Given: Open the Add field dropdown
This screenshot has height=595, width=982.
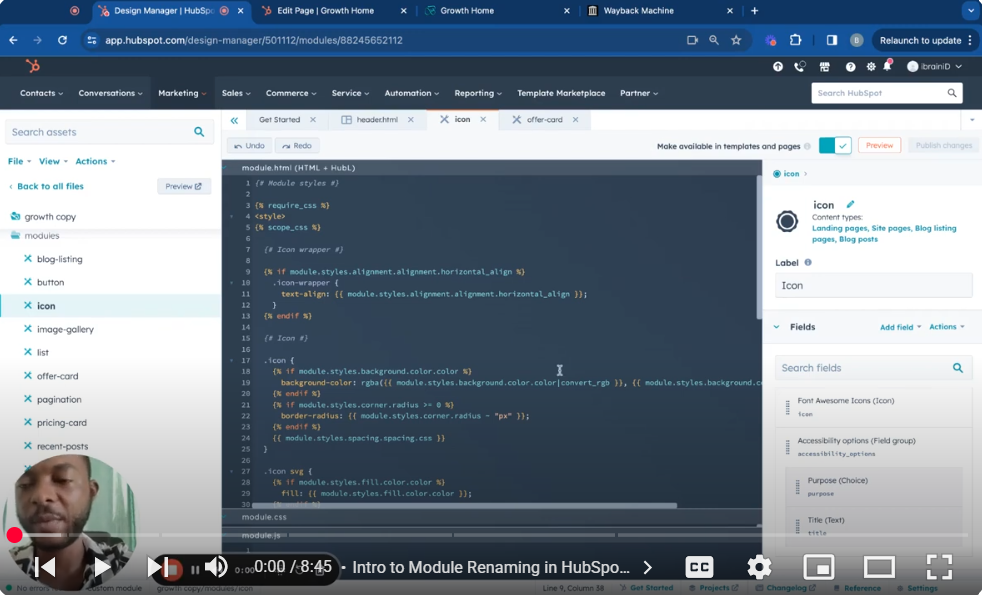Looking at the screenshot, I should coord(901,327).
